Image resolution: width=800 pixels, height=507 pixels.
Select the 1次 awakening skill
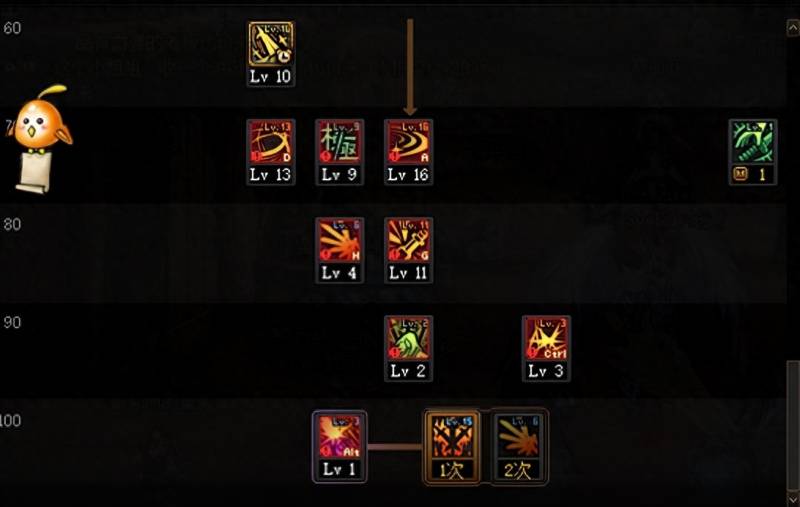(x=452, y=447)
